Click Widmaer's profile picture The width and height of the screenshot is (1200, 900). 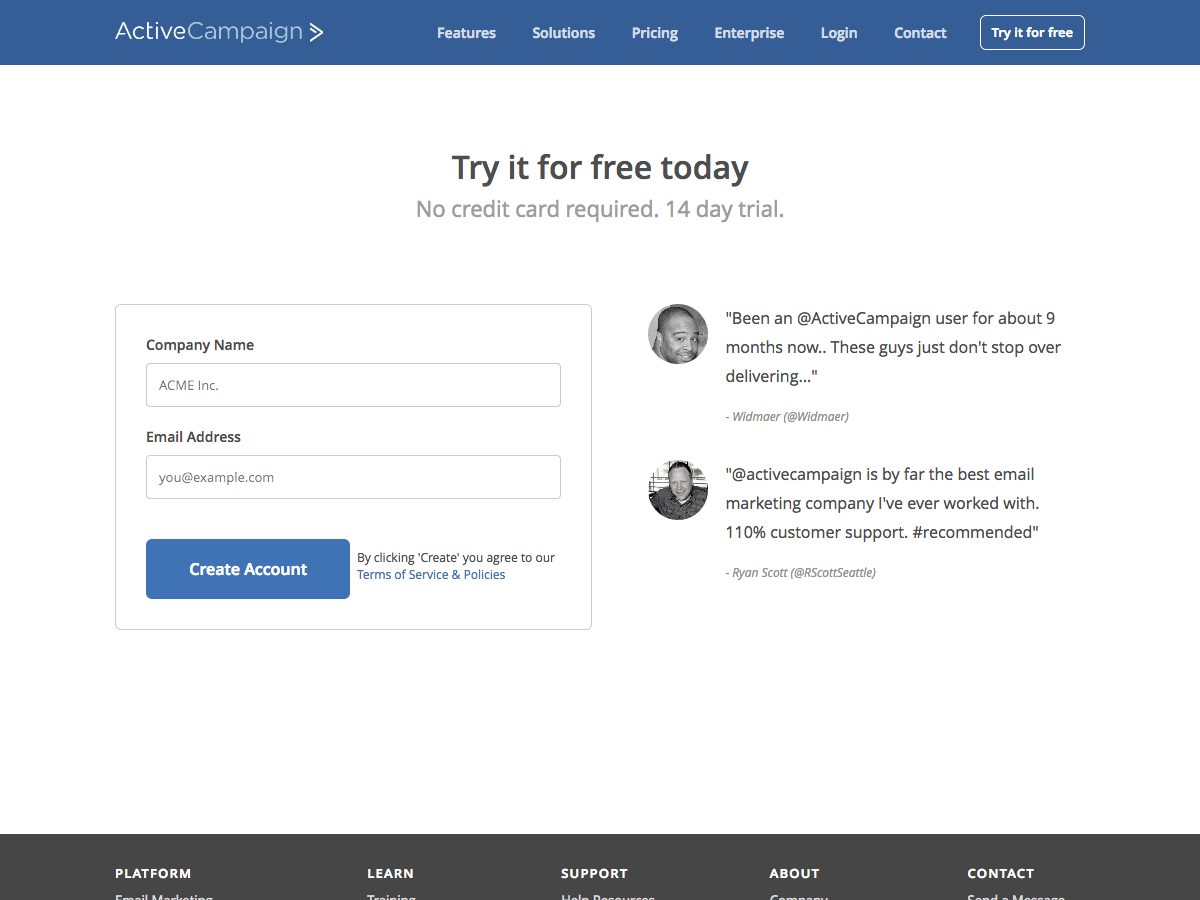coord(677,333)
